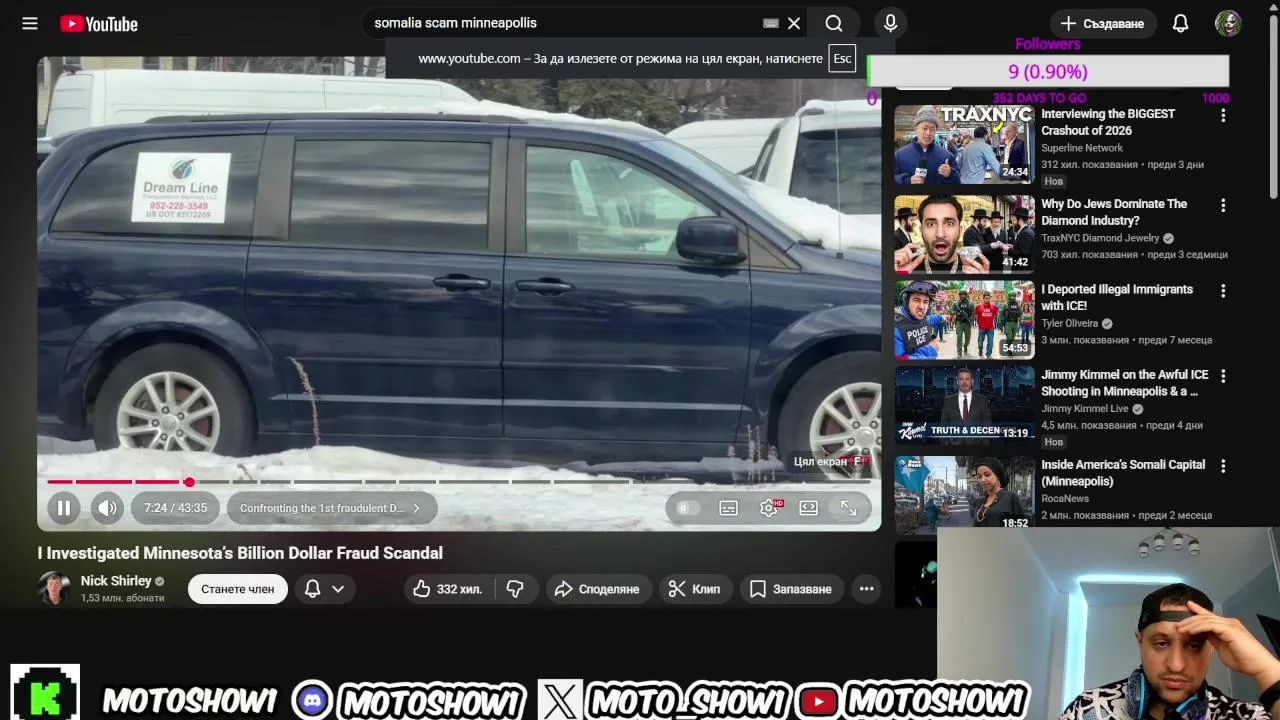This screenshot has width=1280, height=720.
Task: Open 'Inside America's Somali Capital' video title
Action: point(1123,473)
